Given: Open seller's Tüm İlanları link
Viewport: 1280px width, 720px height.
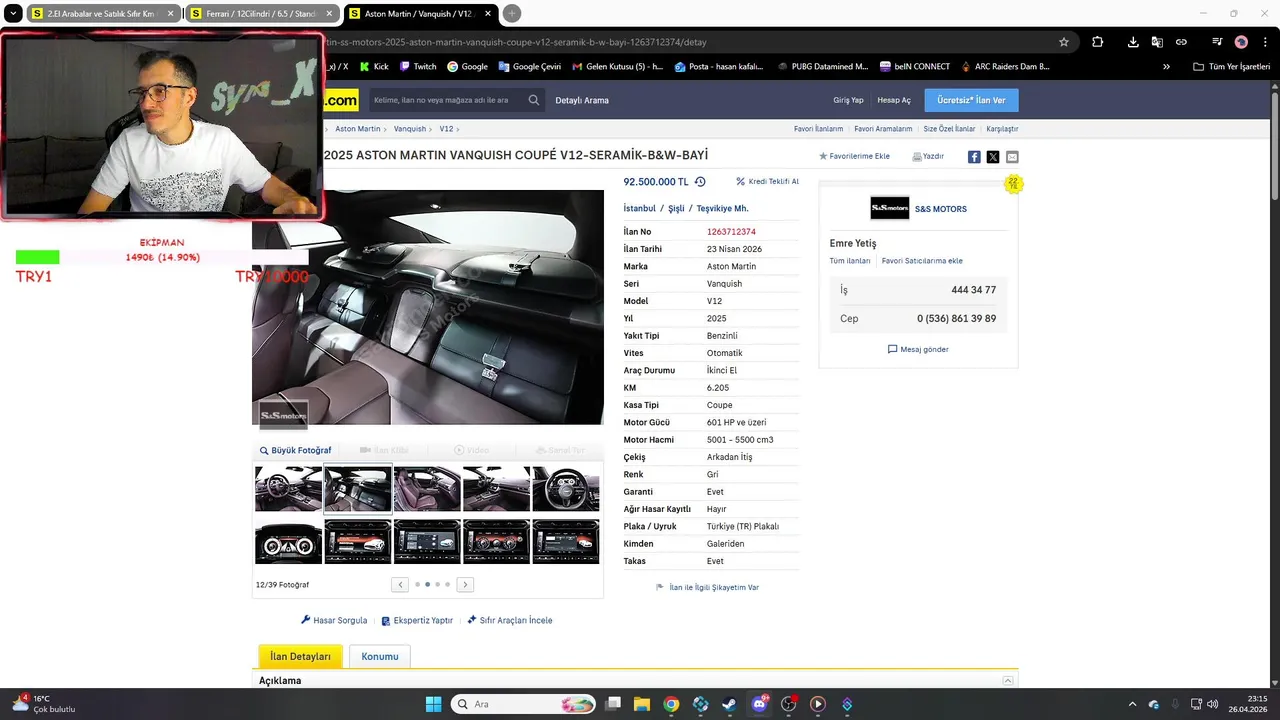Looking at the screenshot, I should (850, 261).
